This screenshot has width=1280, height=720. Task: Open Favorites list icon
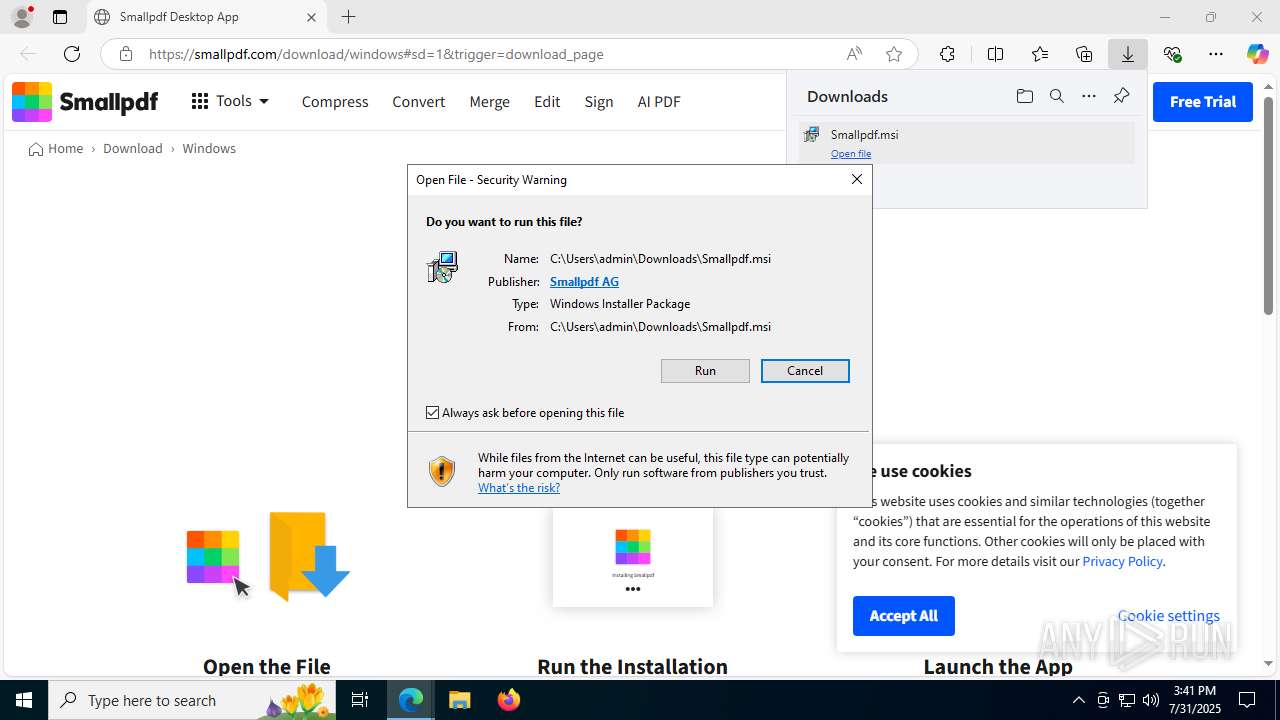pos(1040,54)
